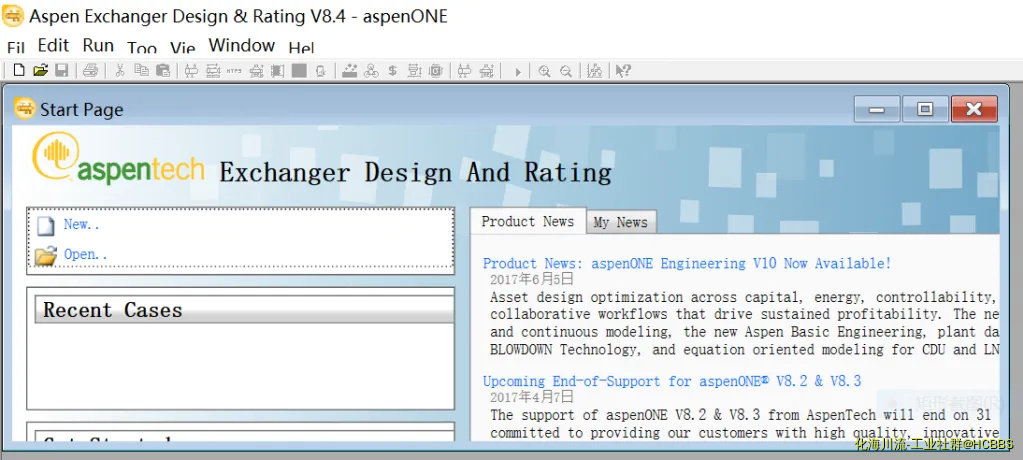Open aspenONE Engineering V10 news headline

pos(686,264)
